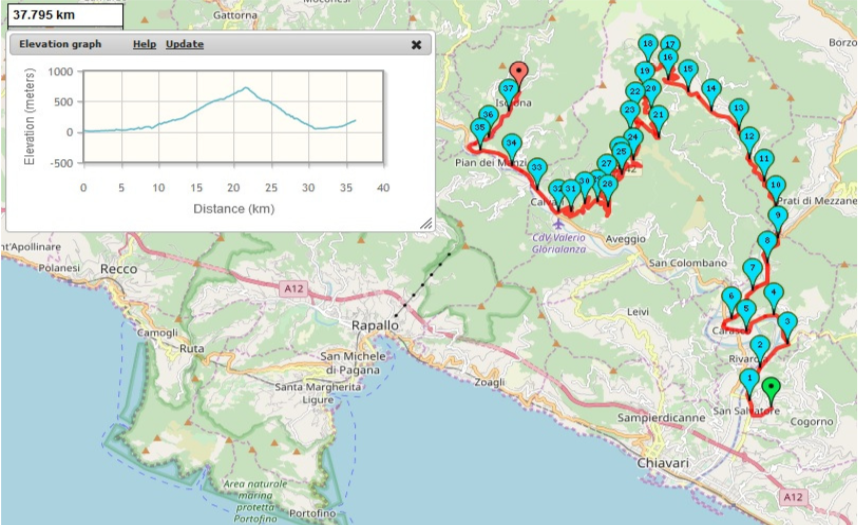The width and height of the screenshot is (858, 525).
Task: Grab the elevation panel resize handle
Action: [425, 225]
